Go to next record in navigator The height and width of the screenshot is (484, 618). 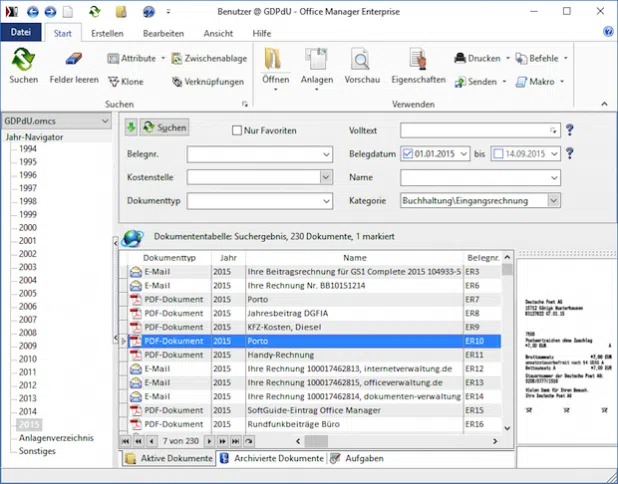click(209, 441)
